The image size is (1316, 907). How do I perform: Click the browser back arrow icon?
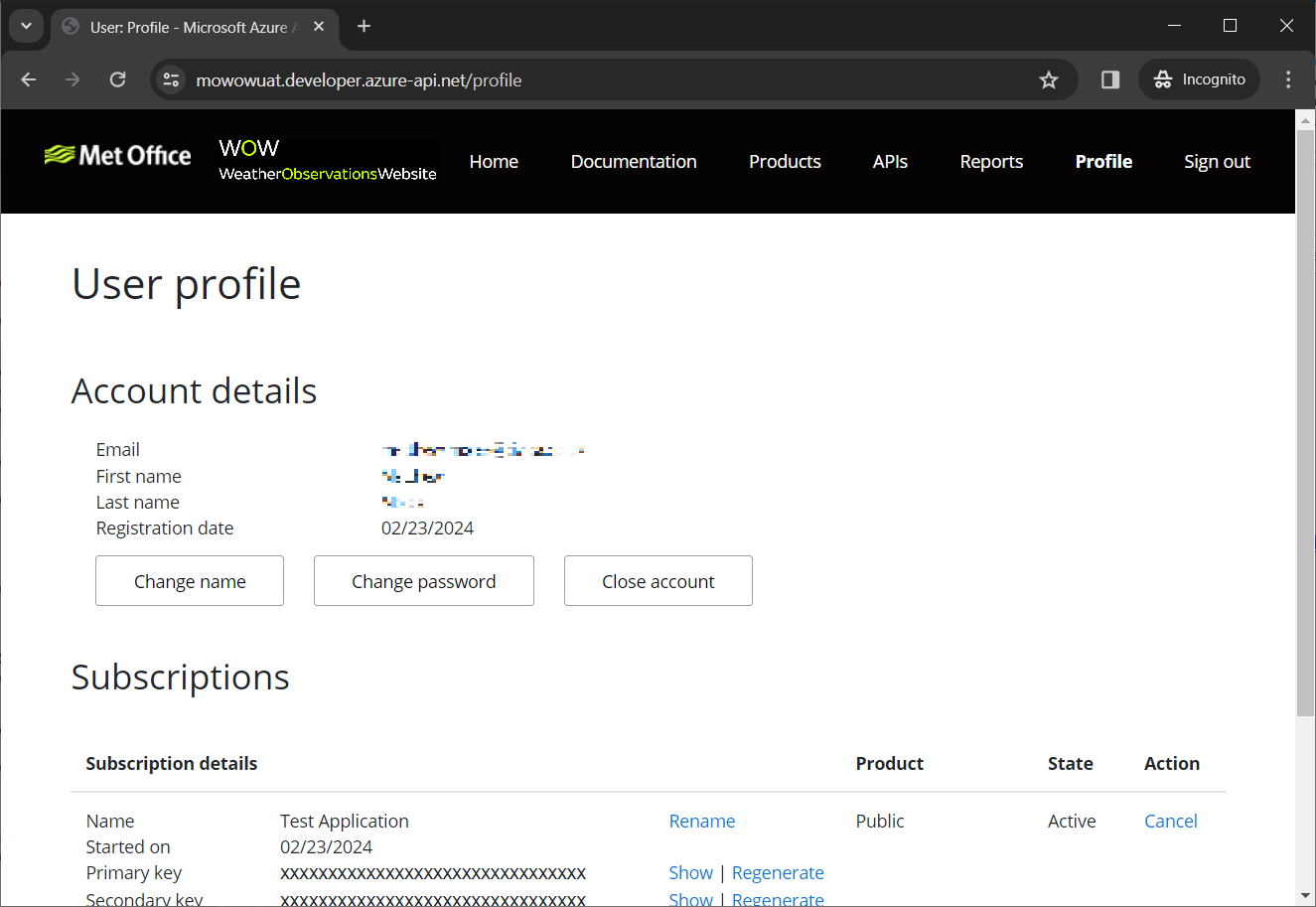pyautogui.click(x=29, y=79)
